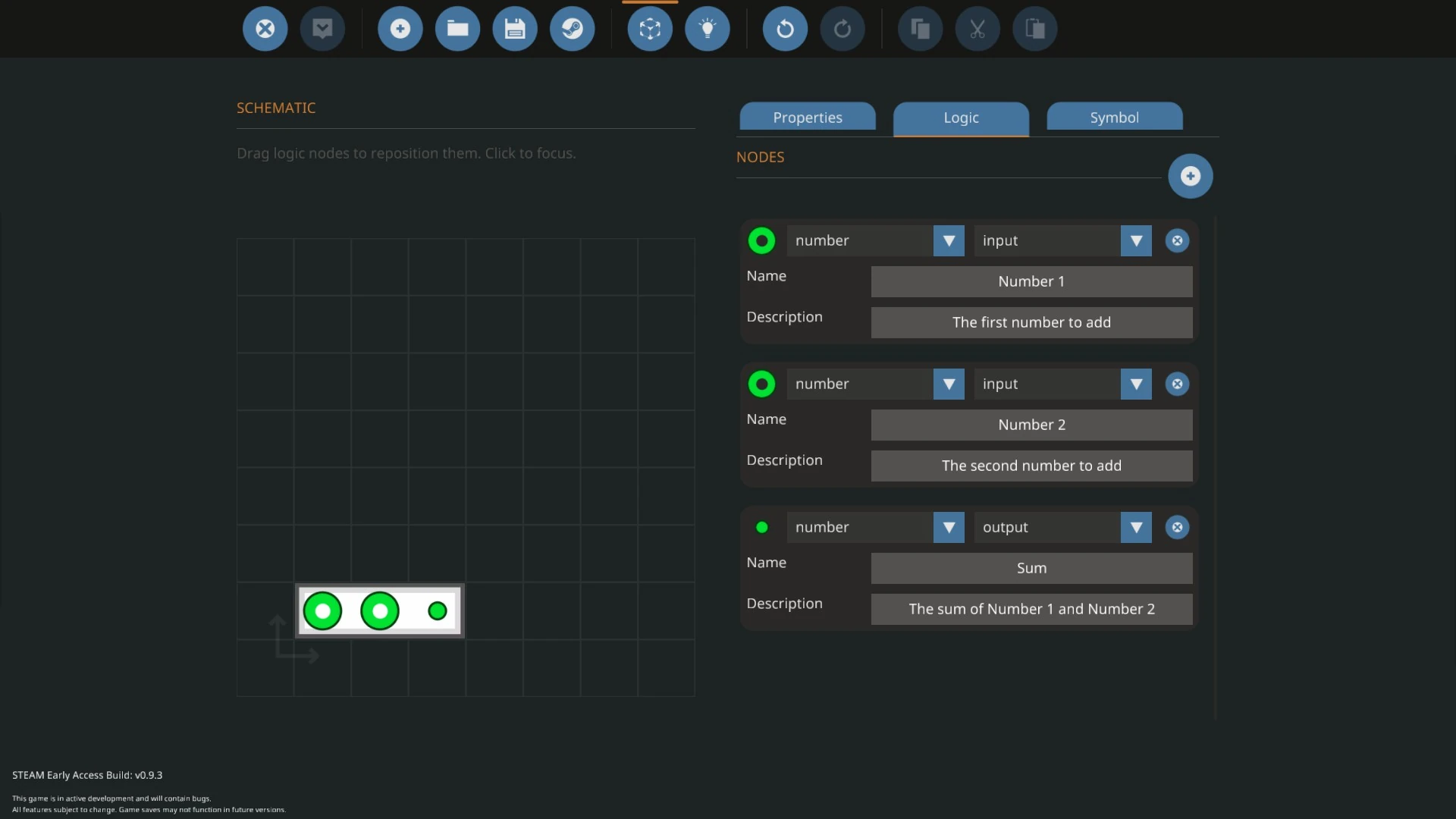Image resolution: width=1456 pixels, height=819 pixels.
Task: Click the Steam workshop upload icon
Action: (x=572, y=29)
